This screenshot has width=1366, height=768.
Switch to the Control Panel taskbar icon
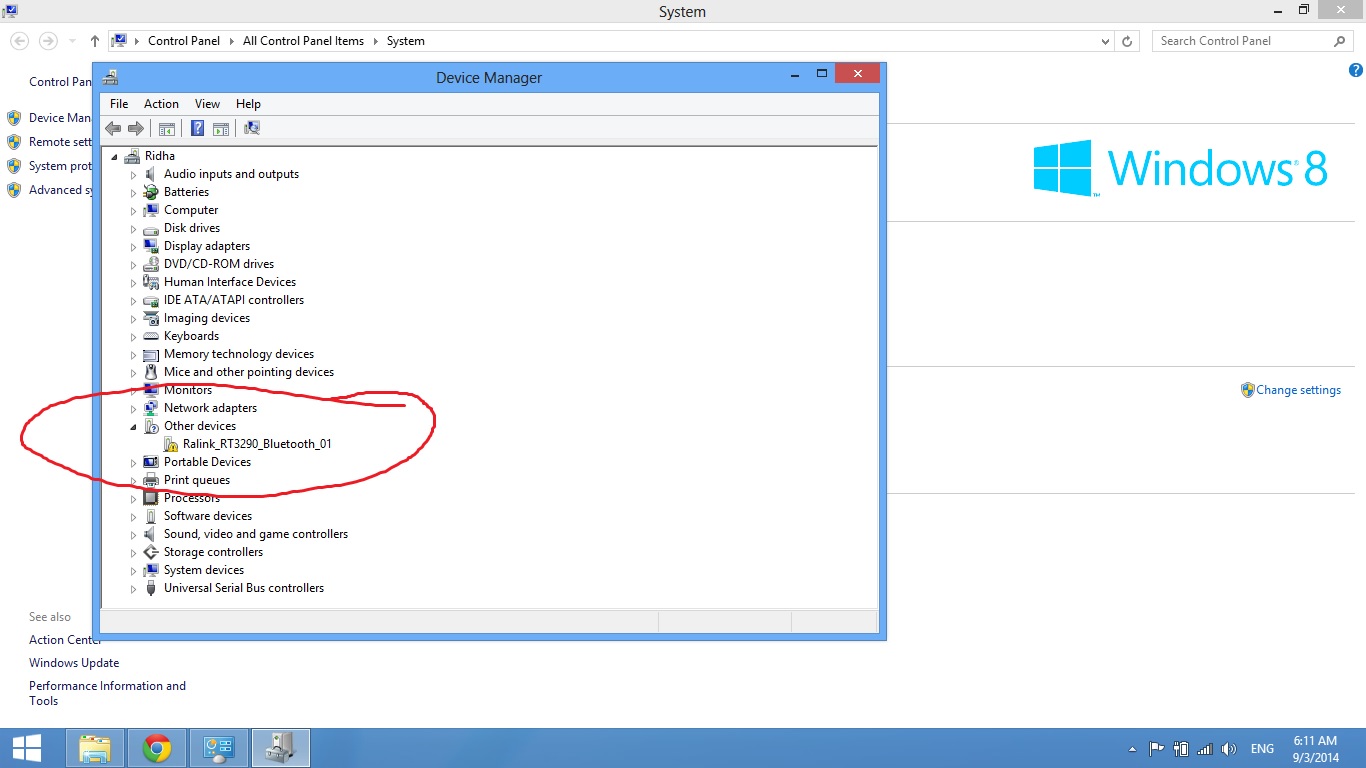pyautogui.click(x=219, y=748)
